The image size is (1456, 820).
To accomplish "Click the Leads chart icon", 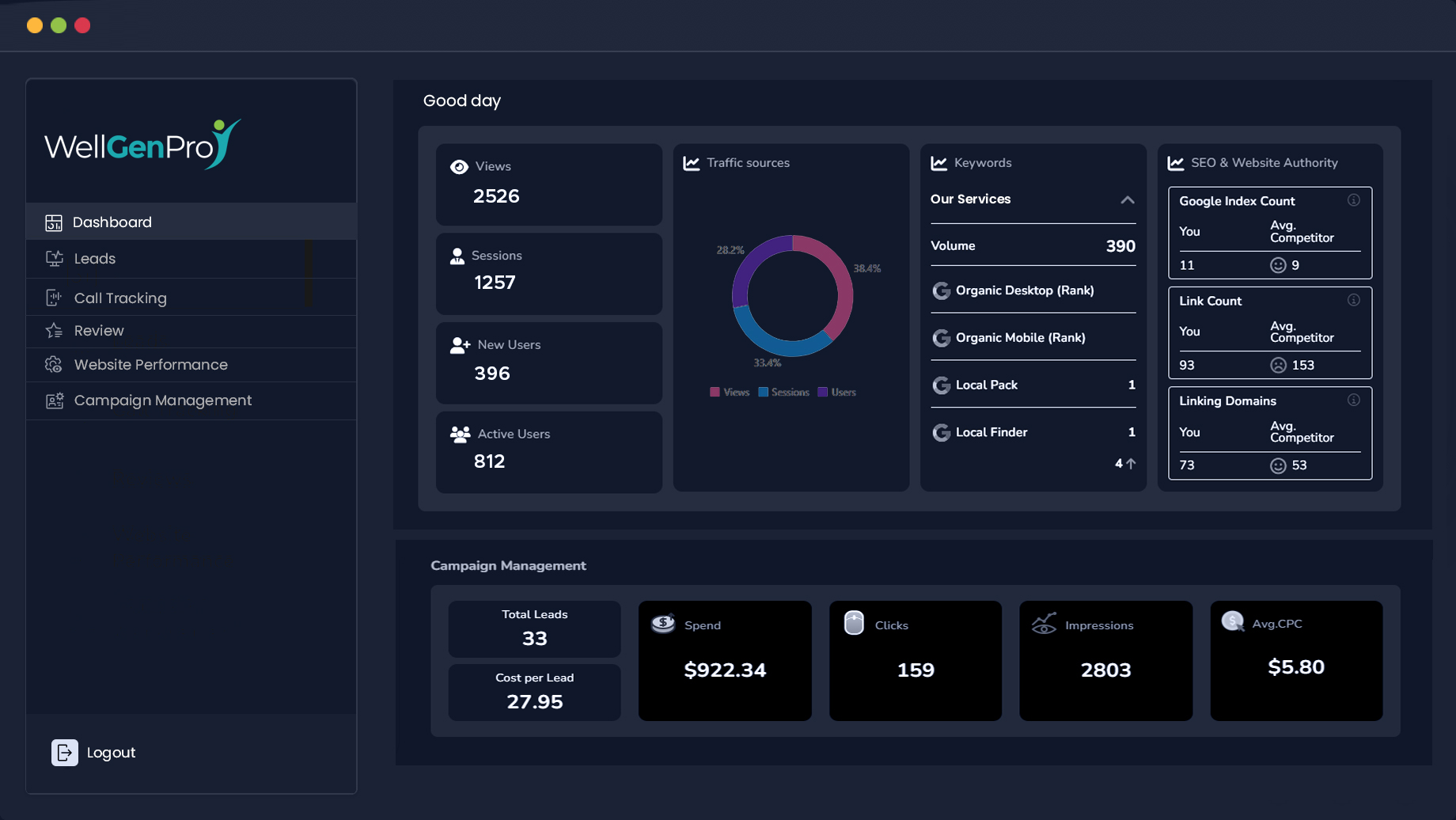I will tap(55, 259).
